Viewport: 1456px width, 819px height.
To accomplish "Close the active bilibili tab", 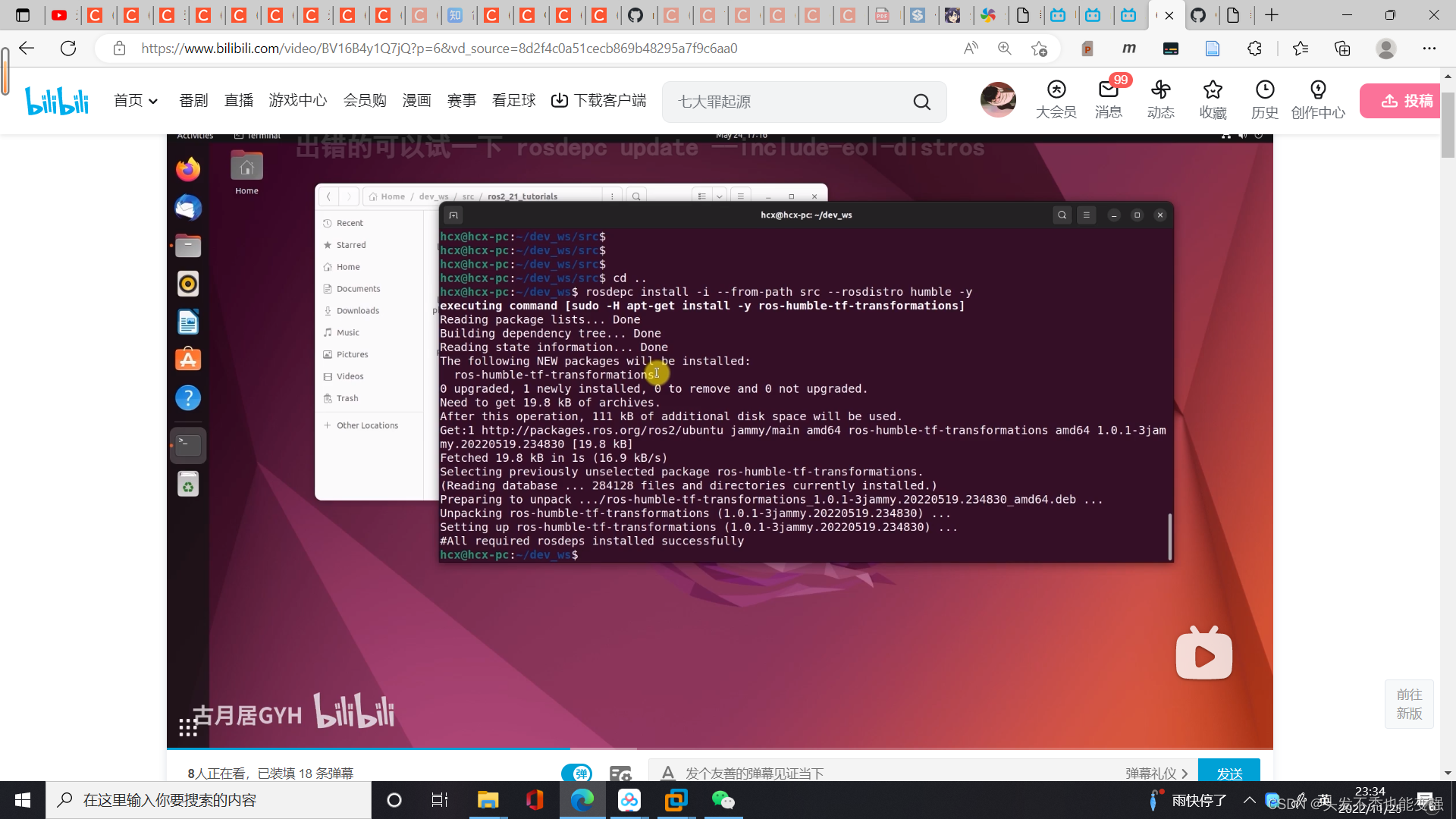I will (x=1169, y=15).
